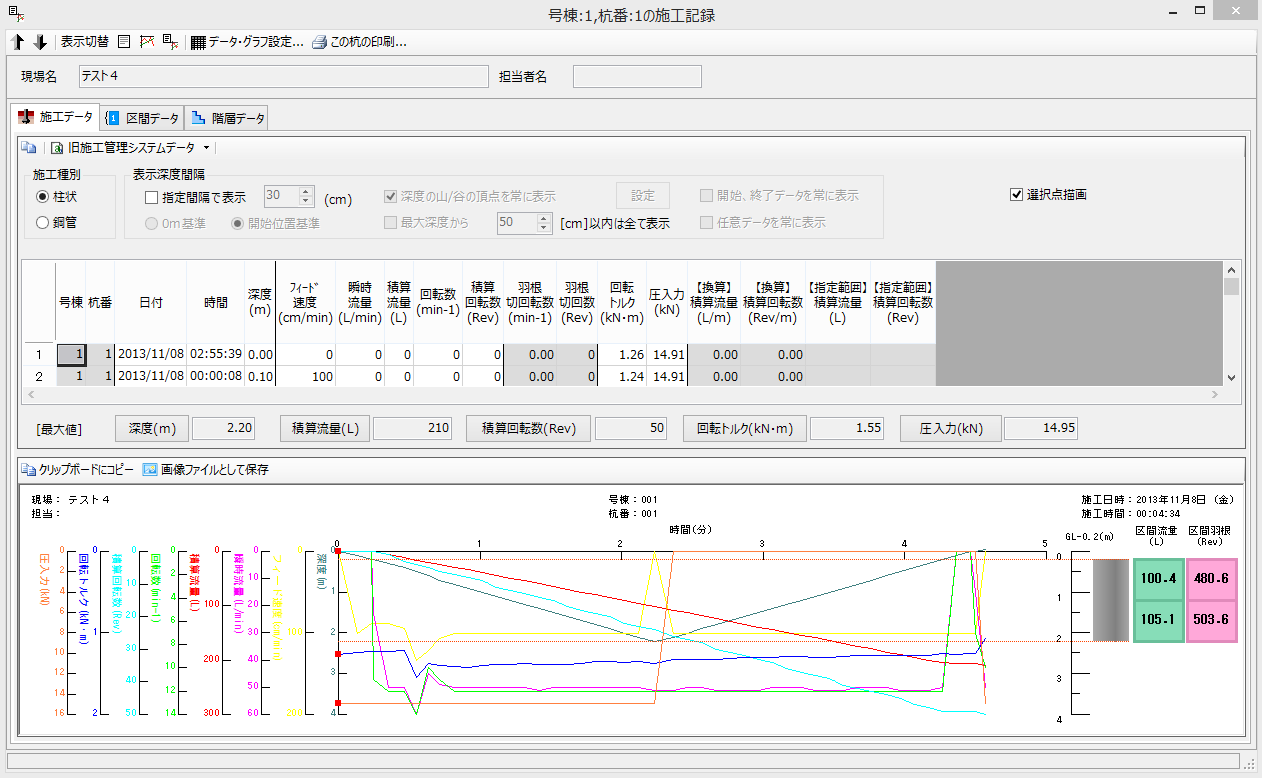Click 画像ファイルとして保存 button
The height and width of the screenshot is (778, 1262).
click(206, 469)
